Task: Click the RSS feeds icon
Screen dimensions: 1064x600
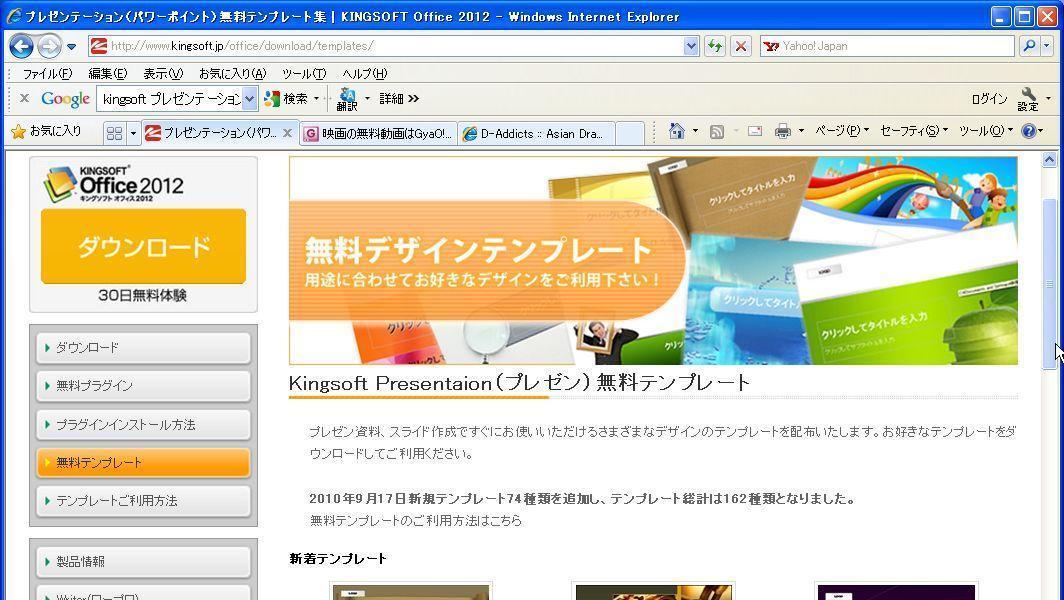Action: [x=717, y=132]
